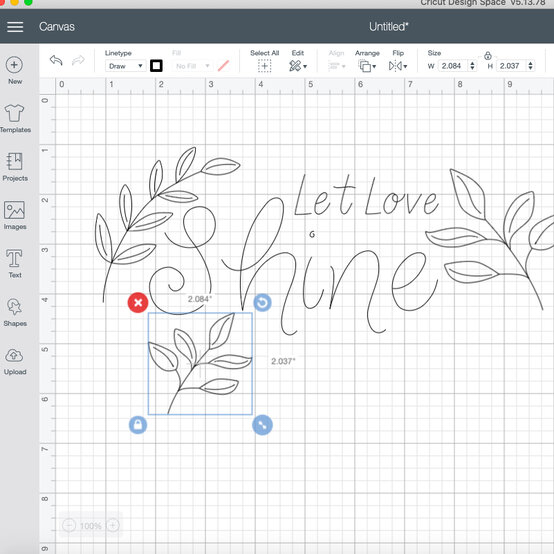Open the Projects panel

click(15, 167)
